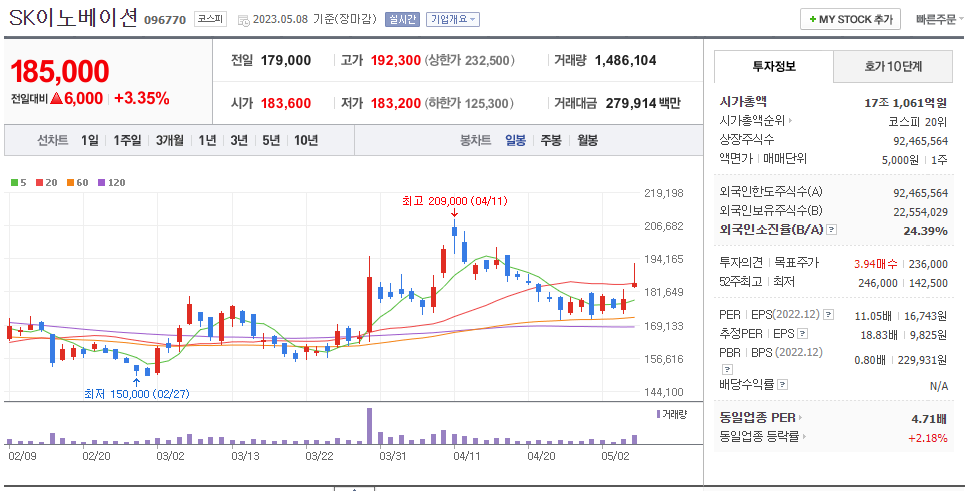Select 월봉 monthly candle chart
The height and width of the screenshot is (491, 968).
pyautogui.click(x=587, y=141)
